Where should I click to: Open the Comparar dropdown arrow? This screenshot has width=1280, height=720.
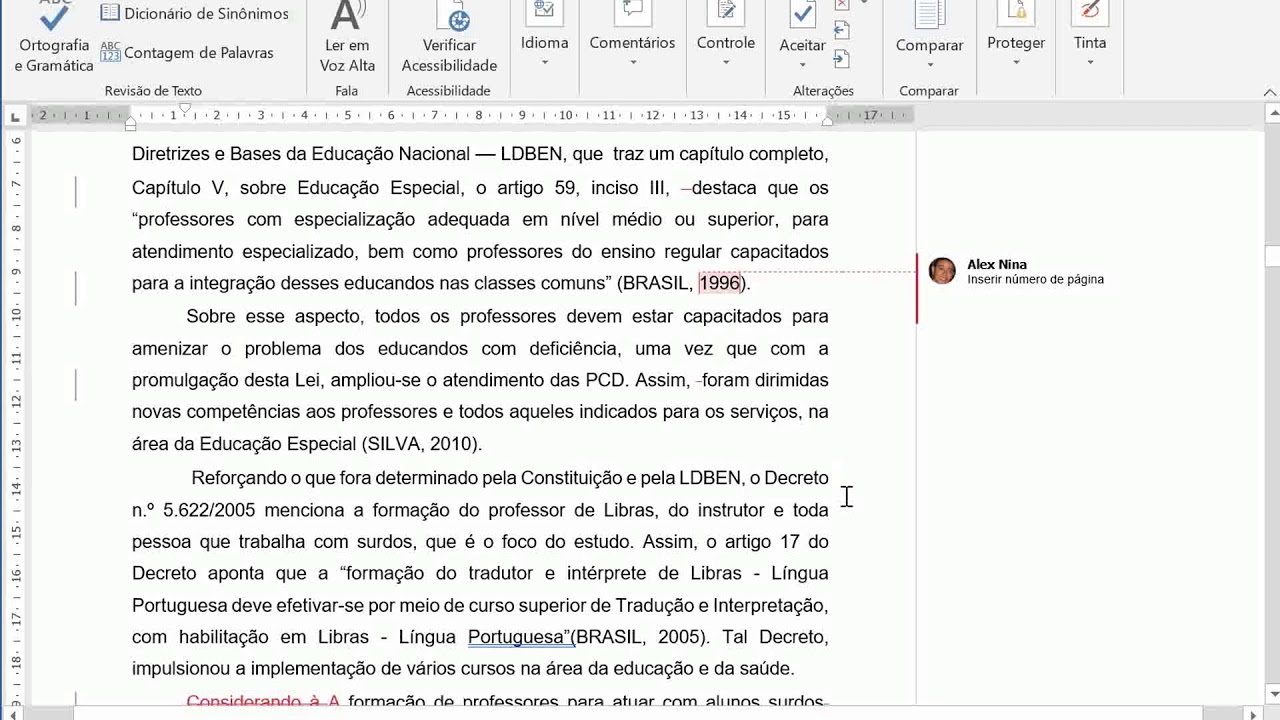pos(930,66)
